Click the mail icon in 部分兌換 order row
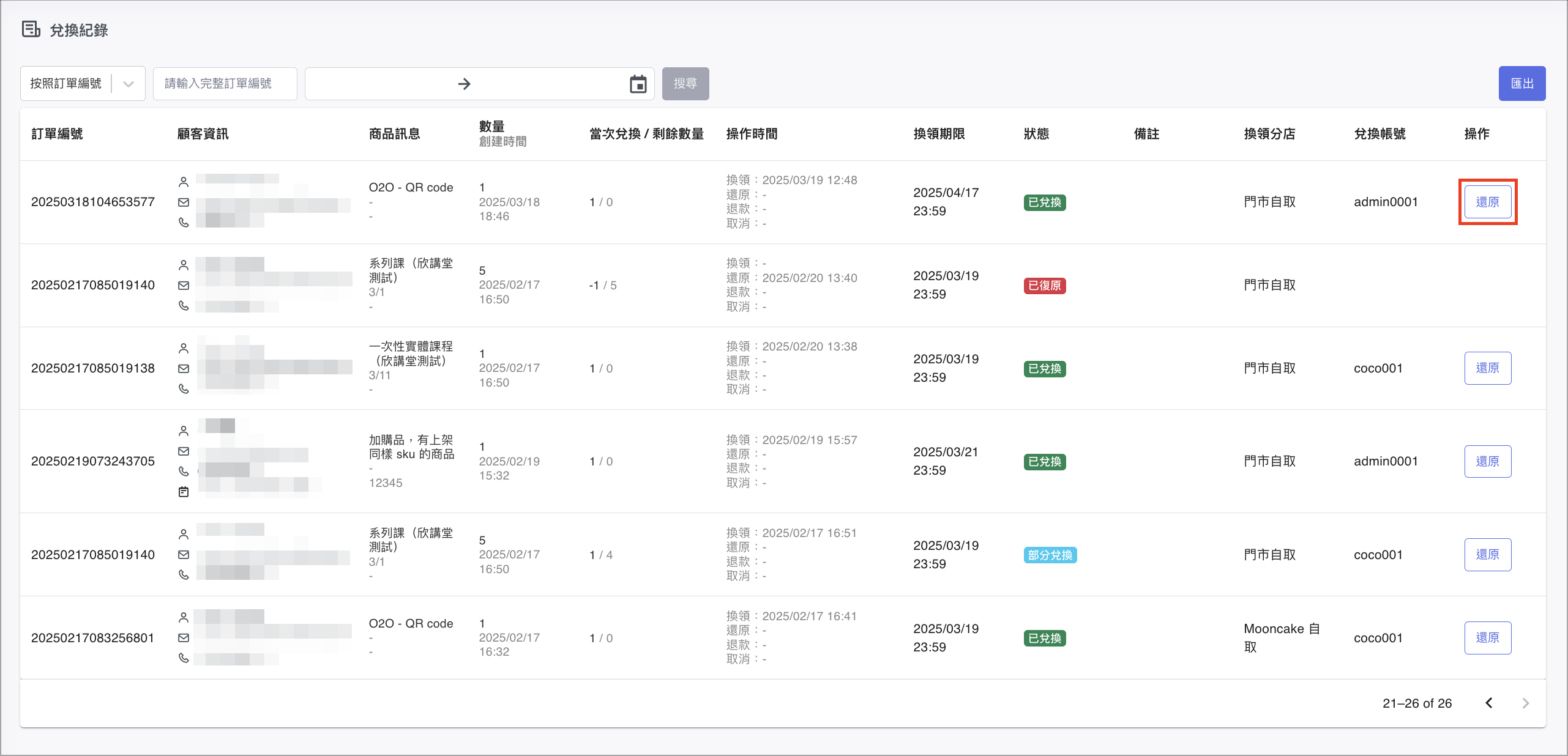This screenshot has height=756, width=1568. (x=184, y=555)
